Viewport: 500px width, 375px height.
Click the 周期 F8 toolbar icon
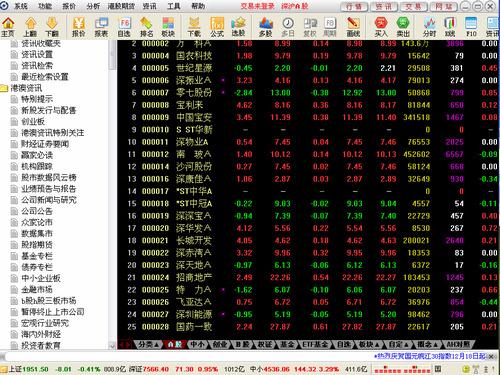pos(330,27)
